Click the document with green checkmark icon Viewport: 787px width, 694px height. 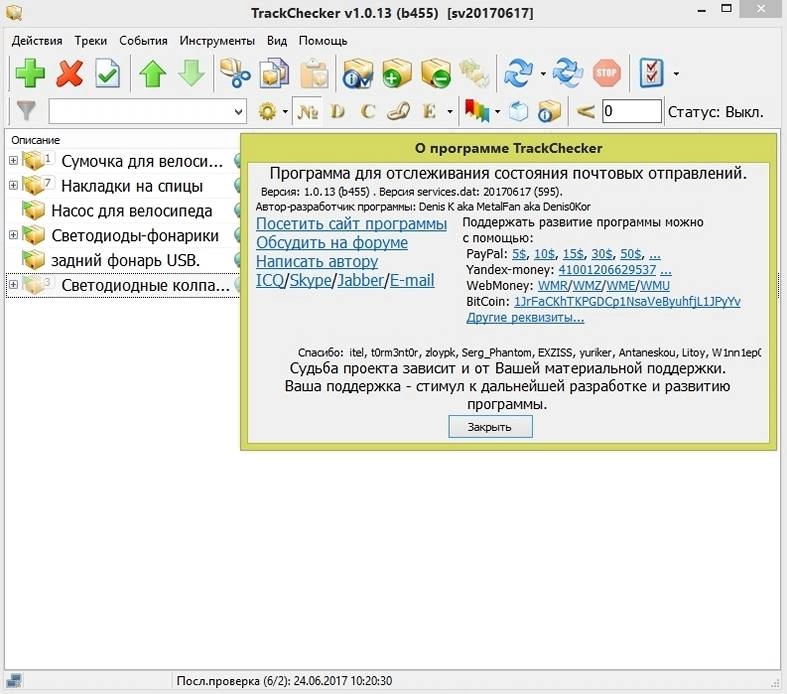107,74
